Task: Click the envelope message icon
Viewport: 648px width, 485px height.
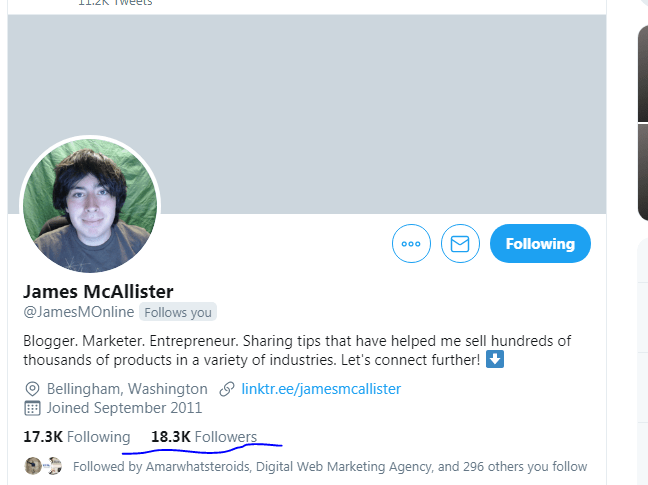Action: pos(460,244)
